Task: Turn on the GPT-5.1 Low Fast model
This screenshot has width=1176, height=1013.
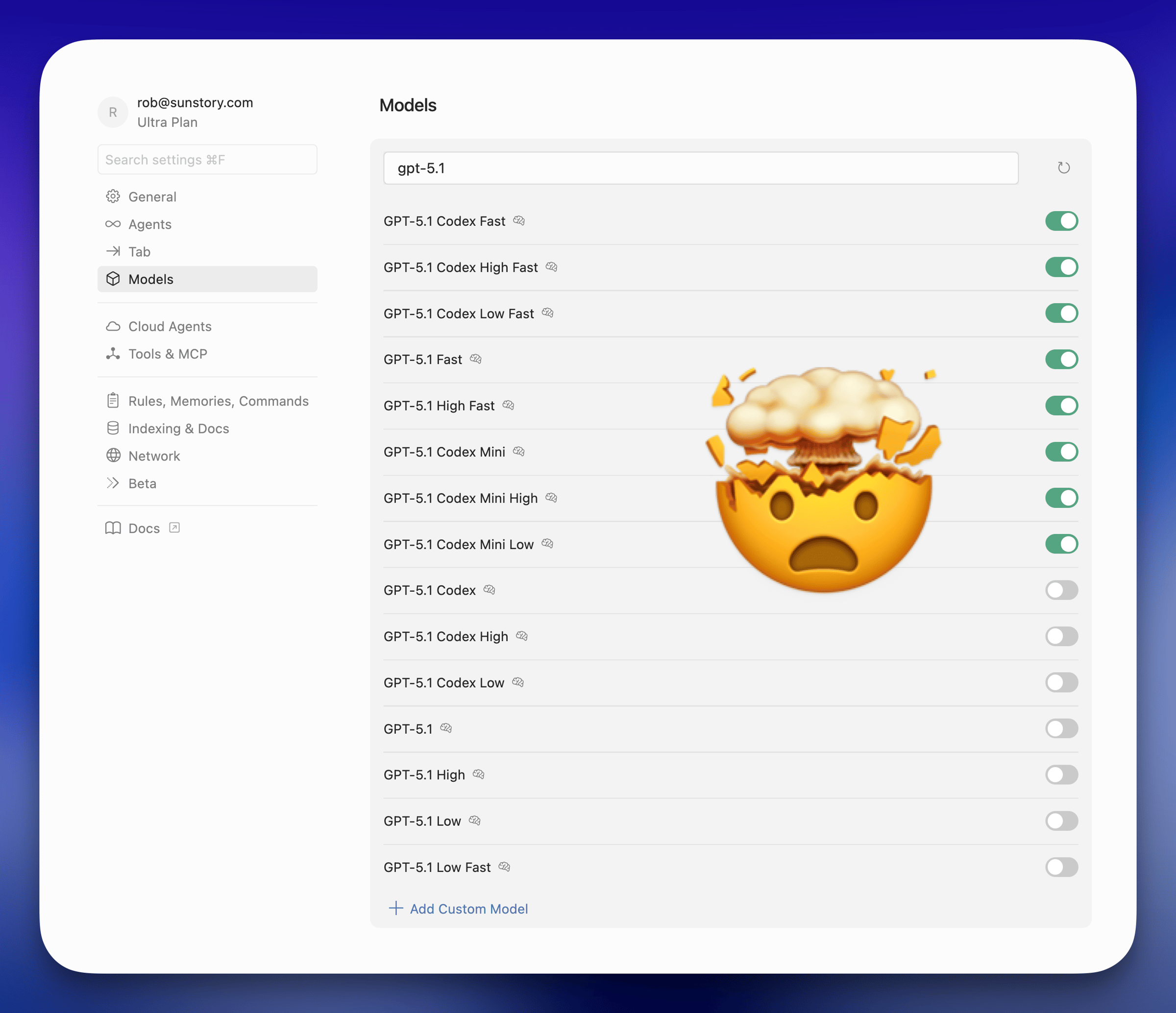Action: pos(1061,867)
